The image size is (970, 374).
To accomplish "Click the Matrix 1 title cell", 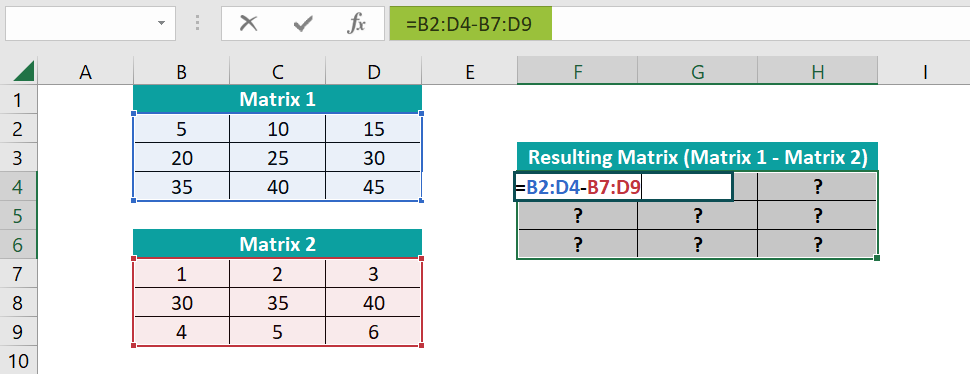I will click(277, 100).
